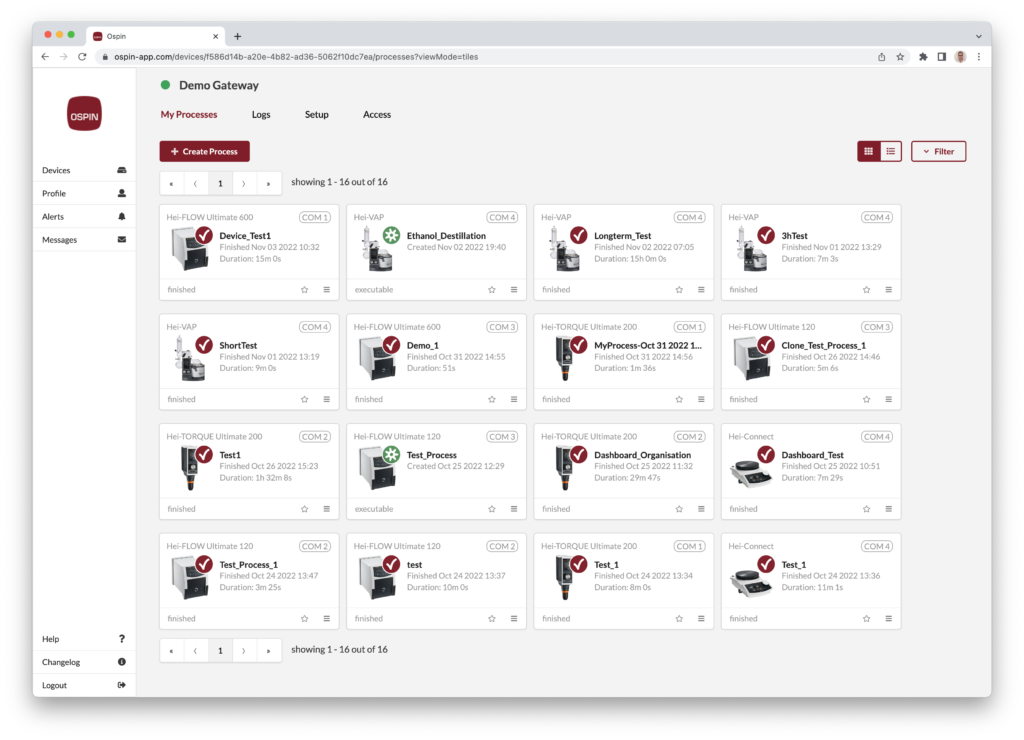1024x740 pixels.
Task: Open Help from the sidebar
Action: coord(84,639)
